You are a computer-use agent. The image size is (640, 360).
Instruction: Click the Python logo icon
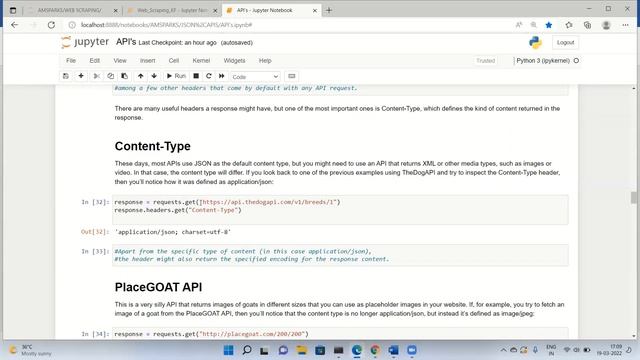click(535, 42)
